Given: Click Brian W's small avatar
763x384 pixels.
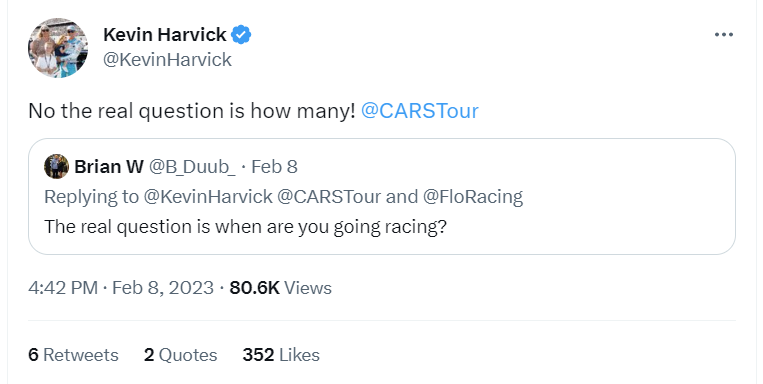Looking at the screenshot, I should (x=56, y=166).
